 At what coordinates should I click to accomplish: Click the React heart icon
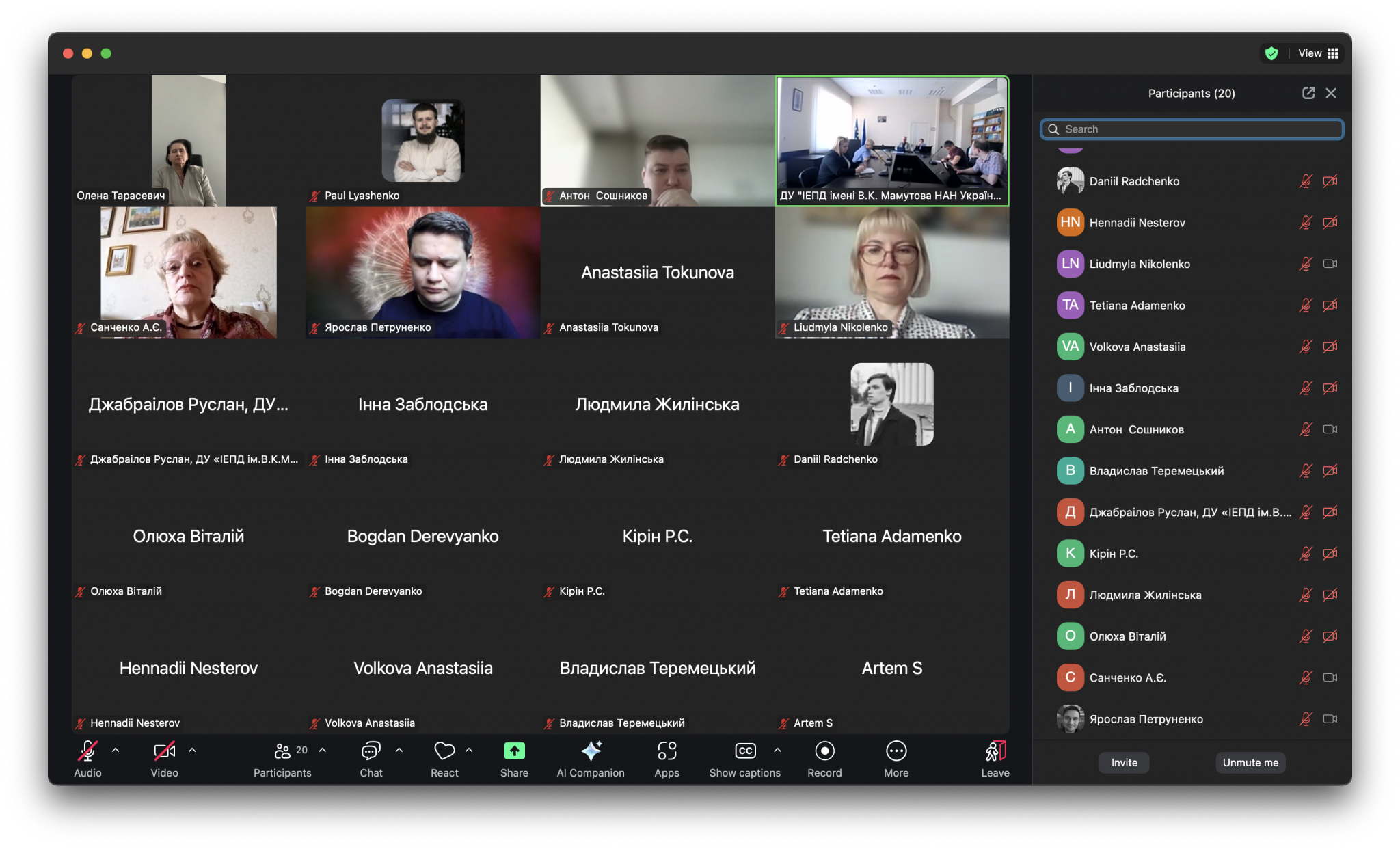coord(444,751)
